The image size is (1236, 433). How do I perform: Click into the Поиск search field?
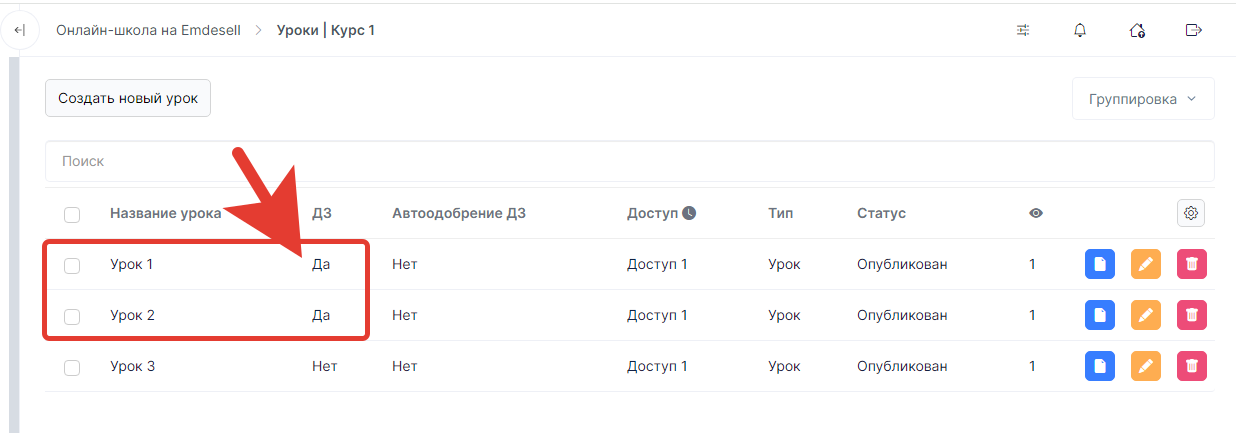click(630, 161)
